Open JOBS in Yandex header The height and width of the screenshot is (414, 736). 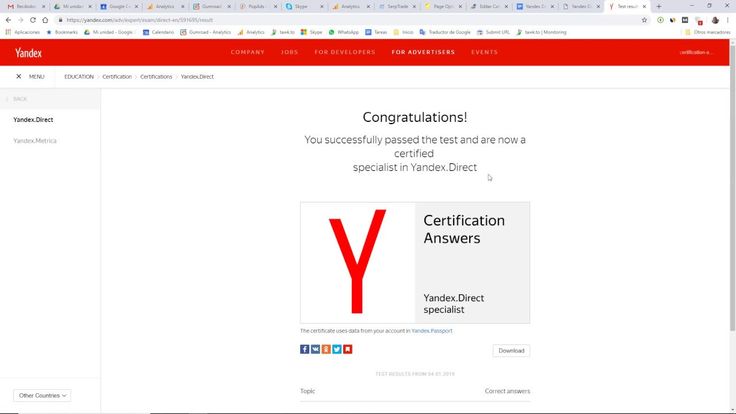pos(290,52)
